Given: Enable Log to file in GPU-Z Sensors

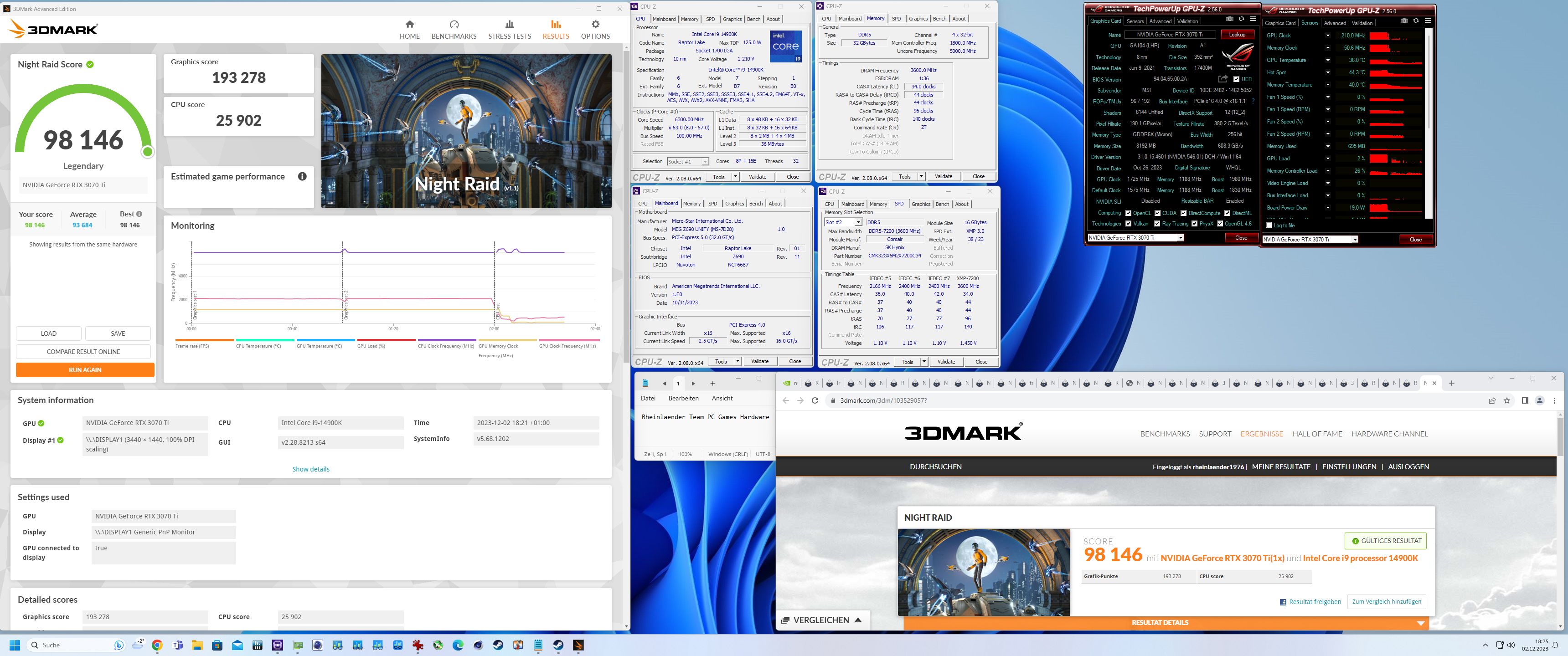Looking at the screenshot, I should point(1269,226).
